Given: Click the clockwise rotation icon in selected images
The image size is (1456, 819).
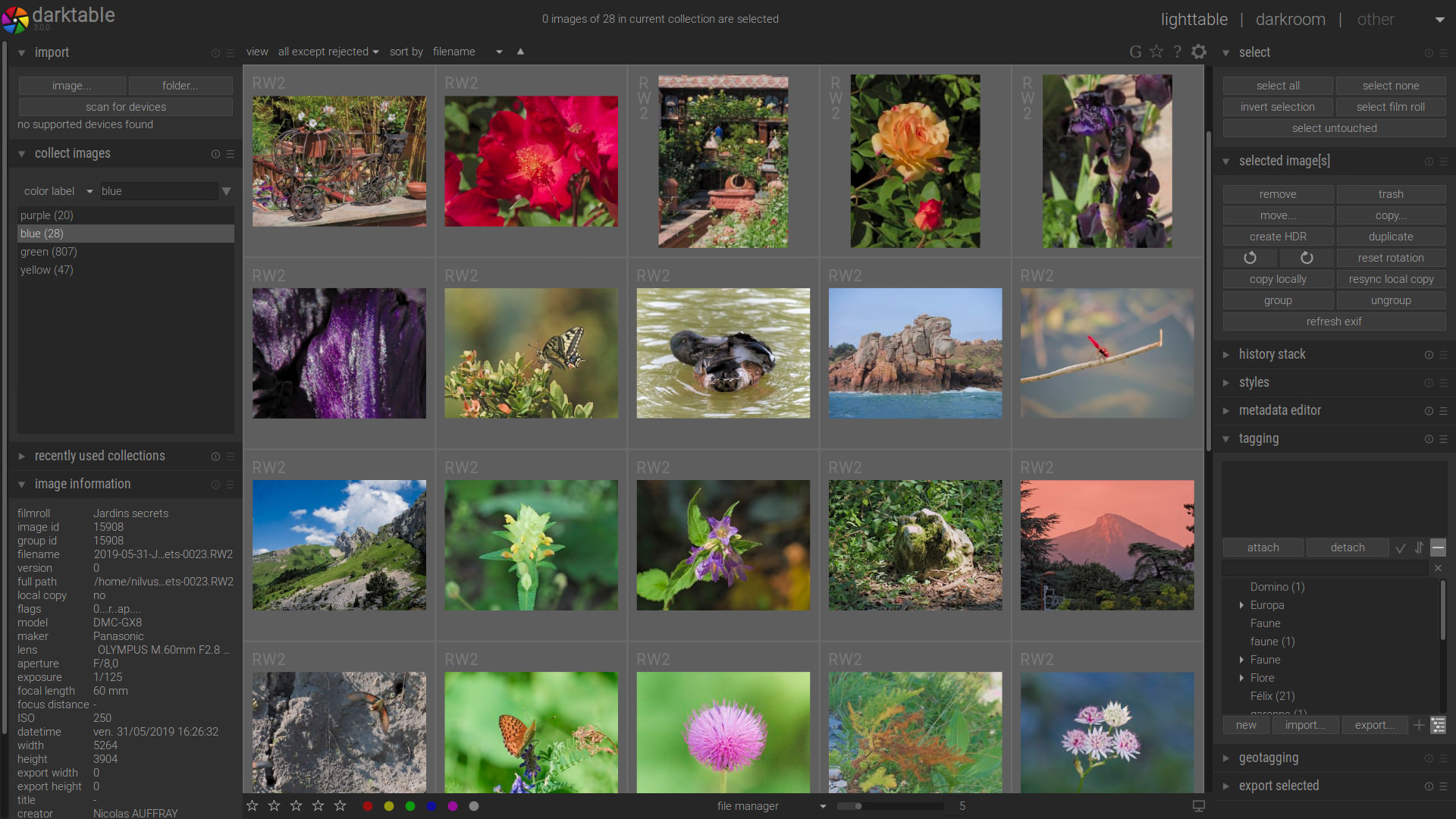Looking at the screenshot, I should 1306,258.
